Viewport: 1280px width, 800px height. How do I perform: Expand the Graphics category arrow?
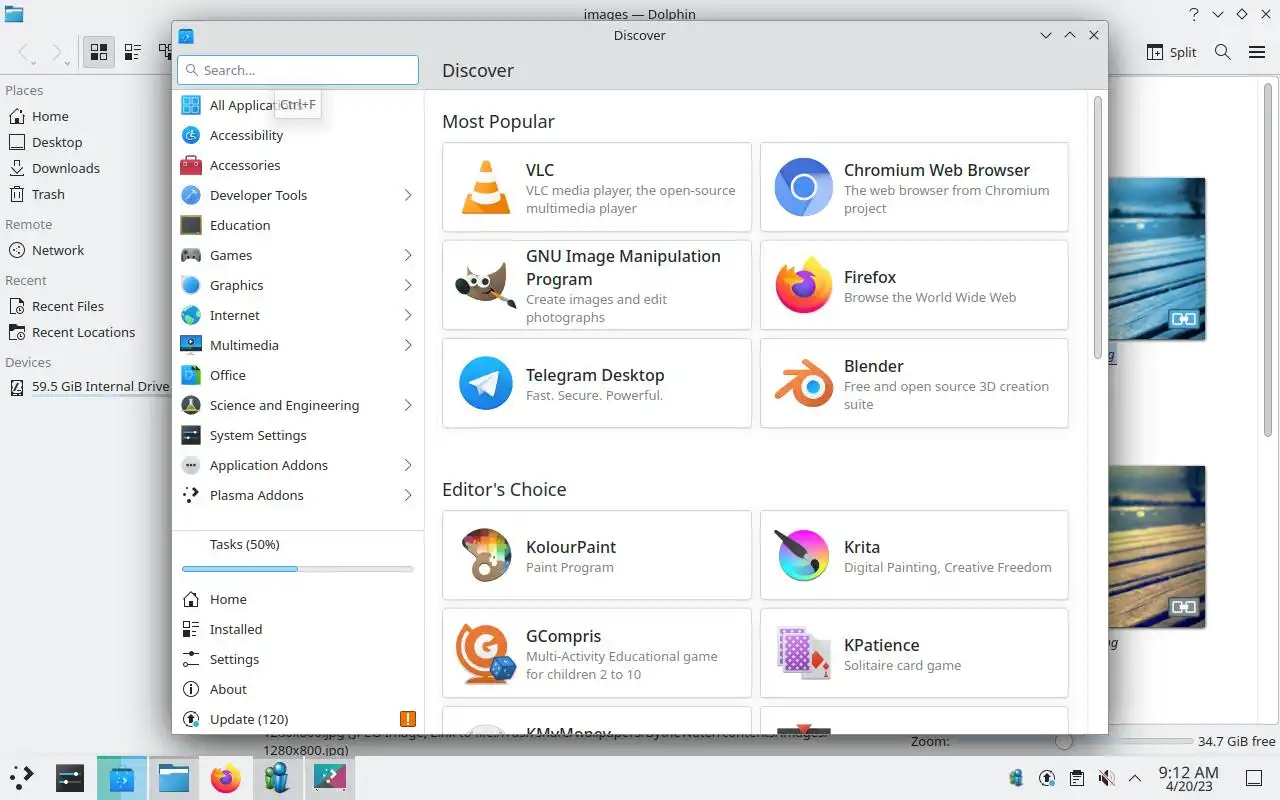coord(408,285)
